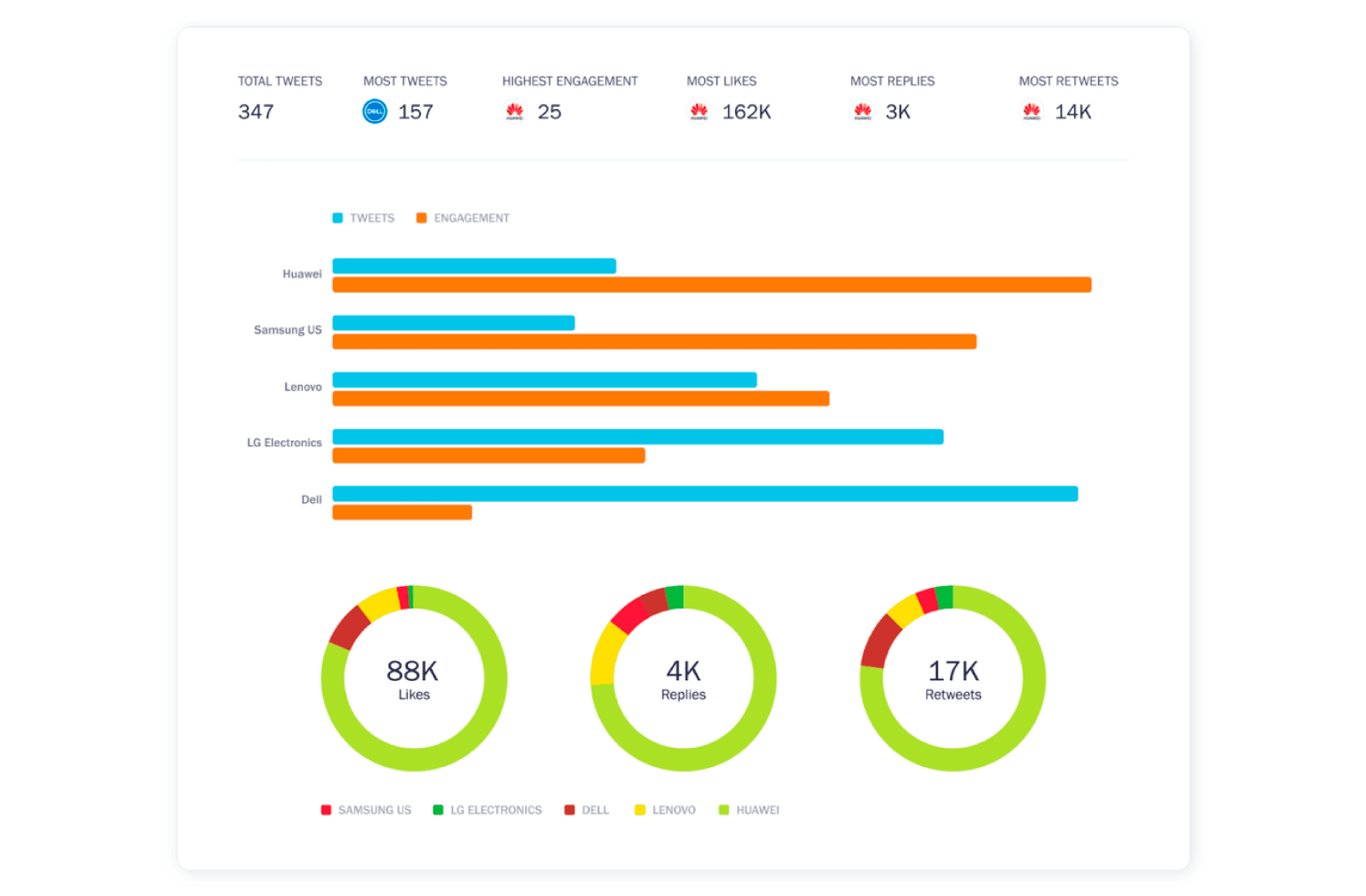
Task: Select the Samsung US engagement bar
Action: [x=654, y=341]
